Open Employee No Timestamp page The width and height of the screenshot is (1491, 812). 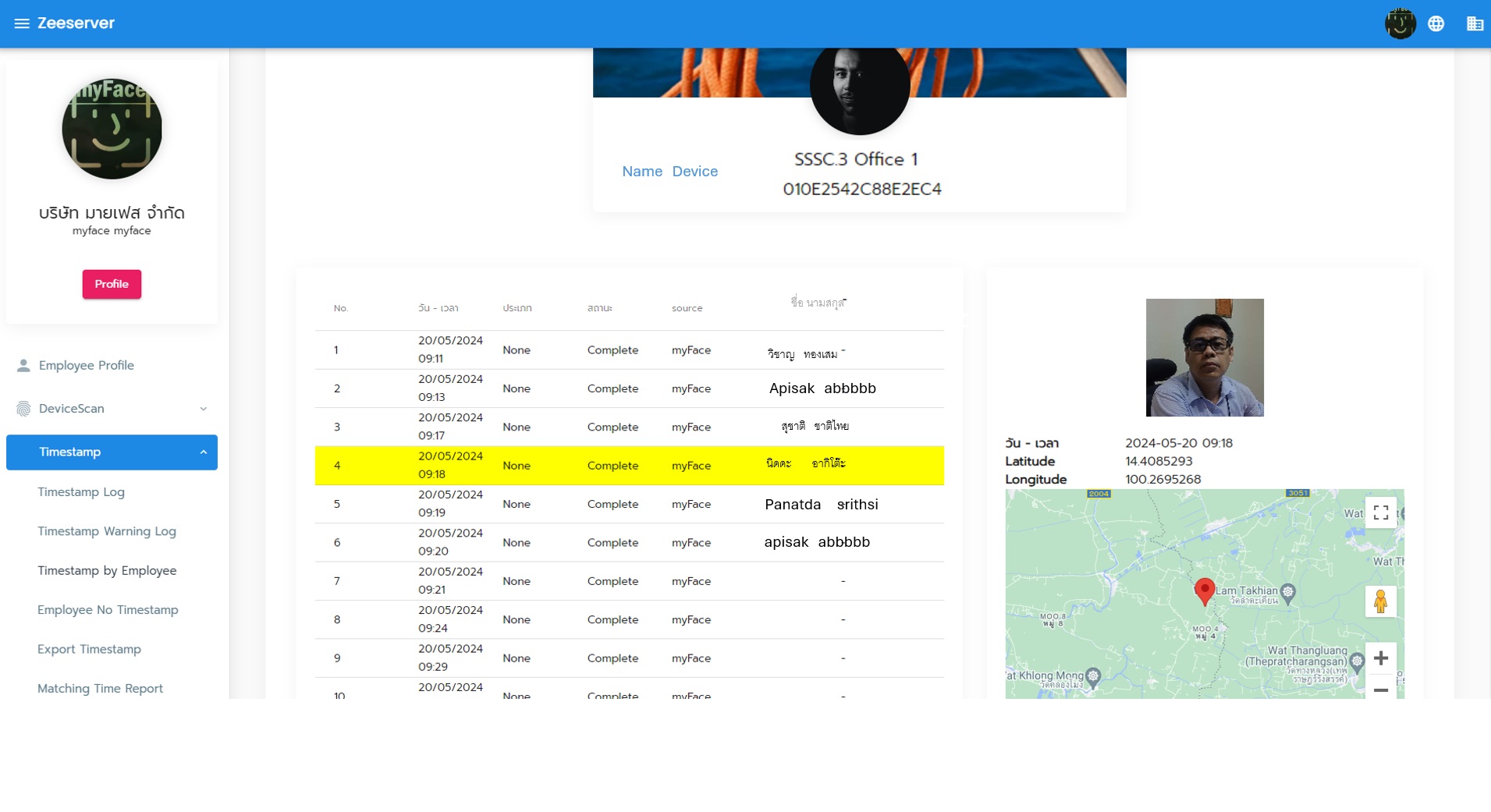[108, 610]
